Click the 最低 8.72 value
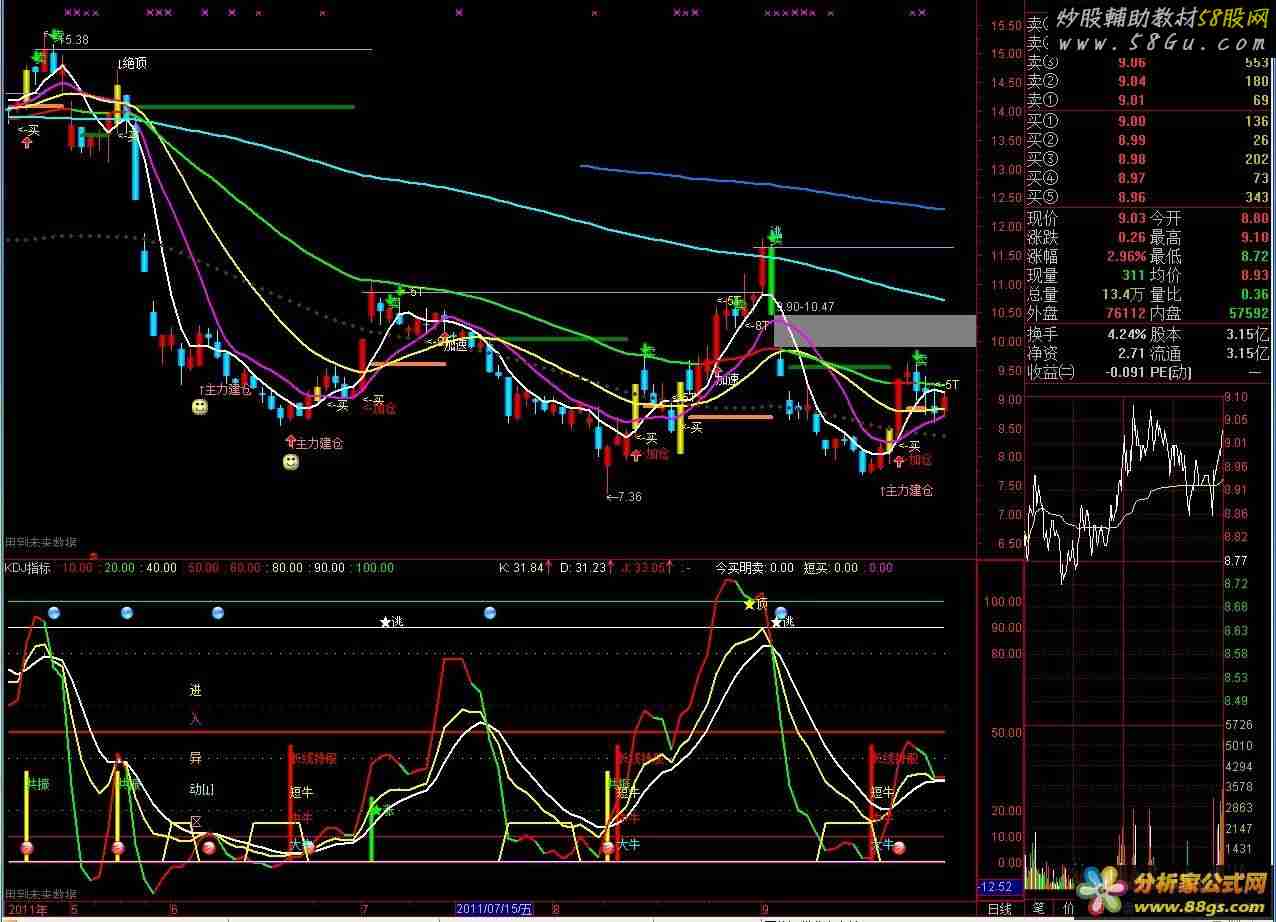 [1255, 256]
